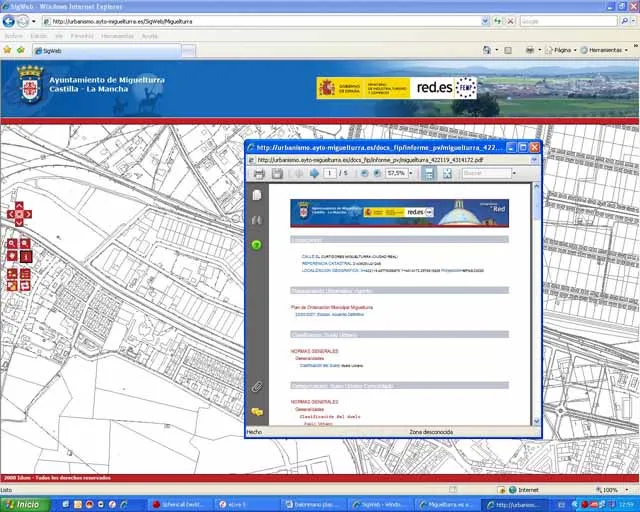The image size is (640, 512).
Task: Click the Add to Favorites icon
Action: pos(21,50)
